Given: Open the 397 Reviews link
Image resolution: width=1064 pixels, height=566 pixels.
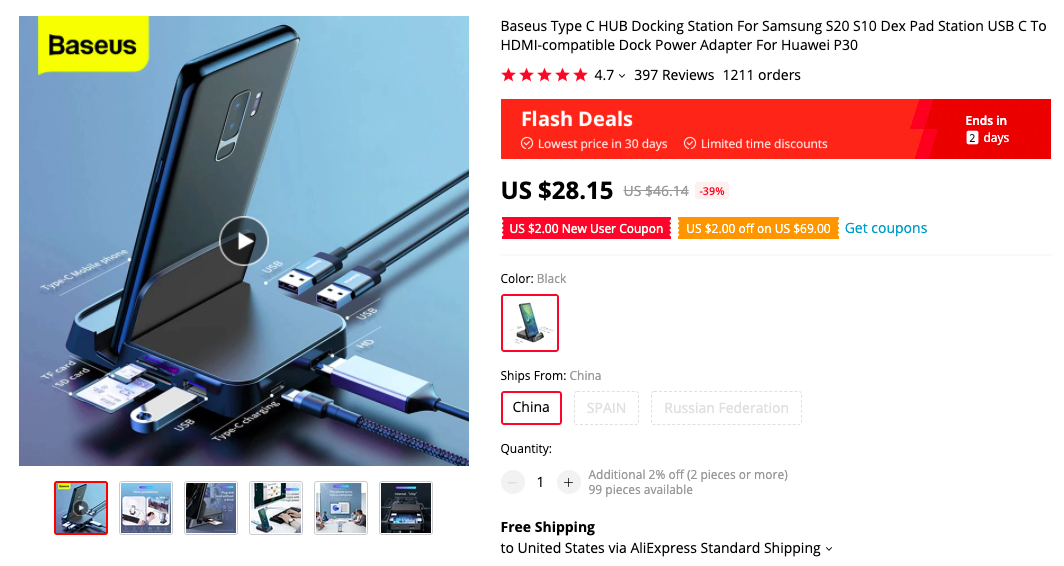Looking at the screenshot, I should point(674,75).
